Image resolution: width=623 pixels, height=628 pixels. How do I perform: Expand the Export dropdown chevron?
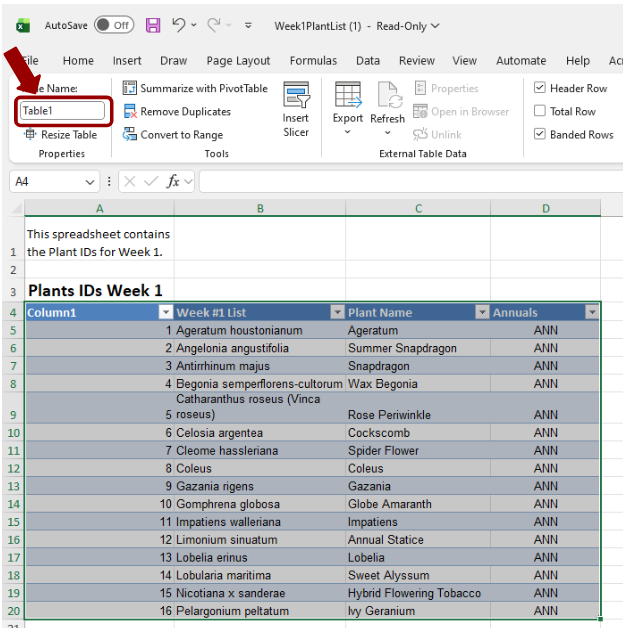[348, 132]
